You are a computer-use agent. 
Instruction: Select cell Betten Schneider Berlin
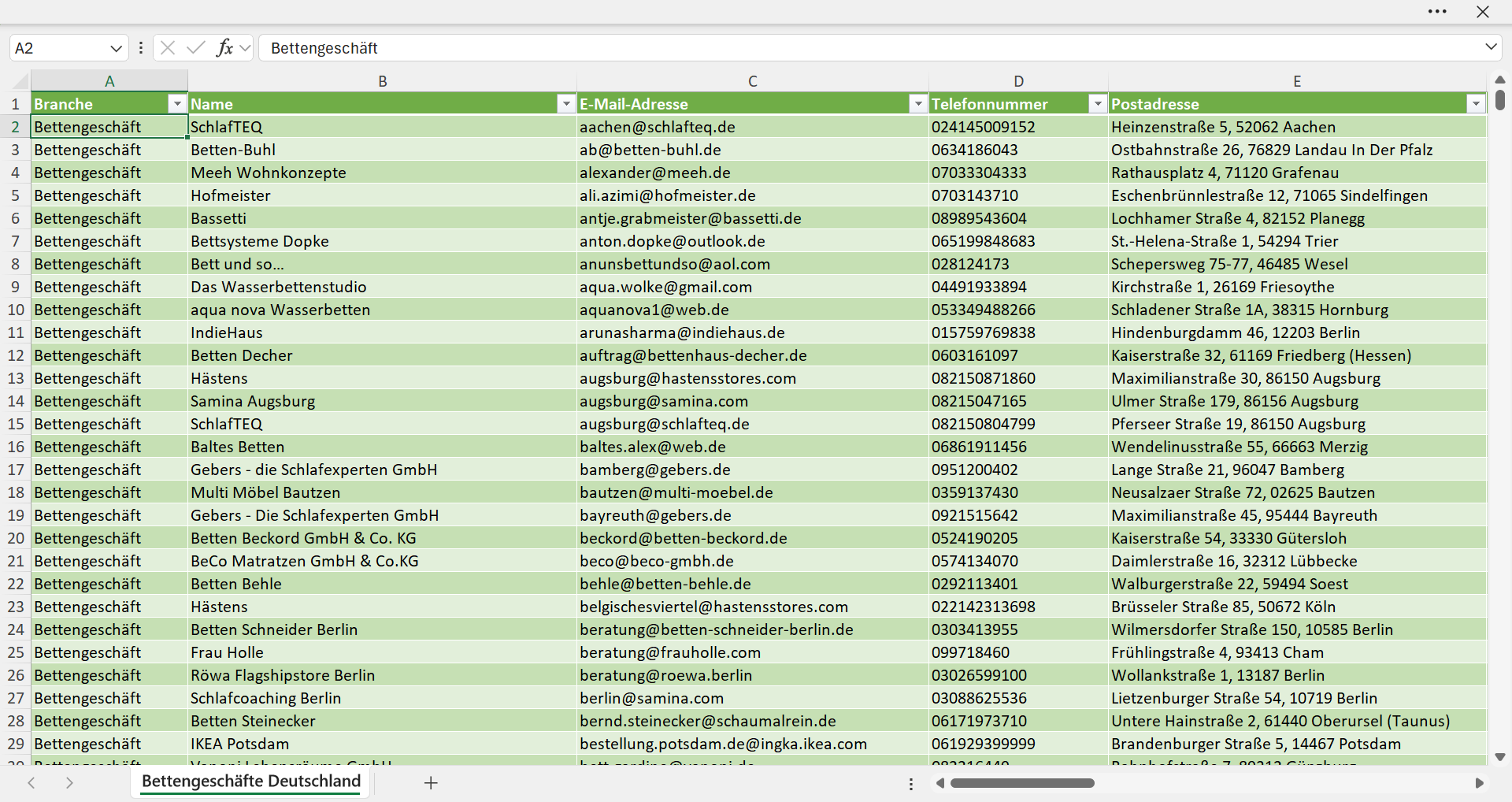pyautogui.click(x=383, y=629)
